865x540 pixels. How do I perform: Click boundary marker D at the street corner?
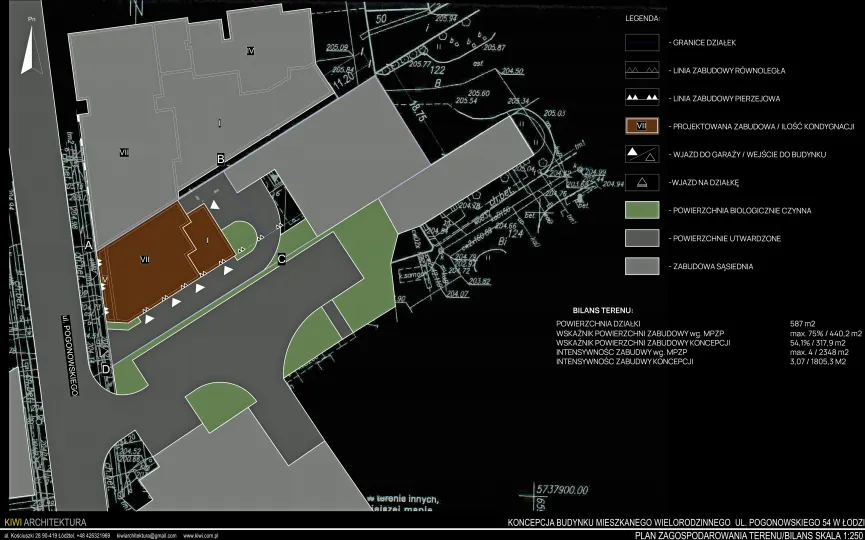tap(106, 368)
